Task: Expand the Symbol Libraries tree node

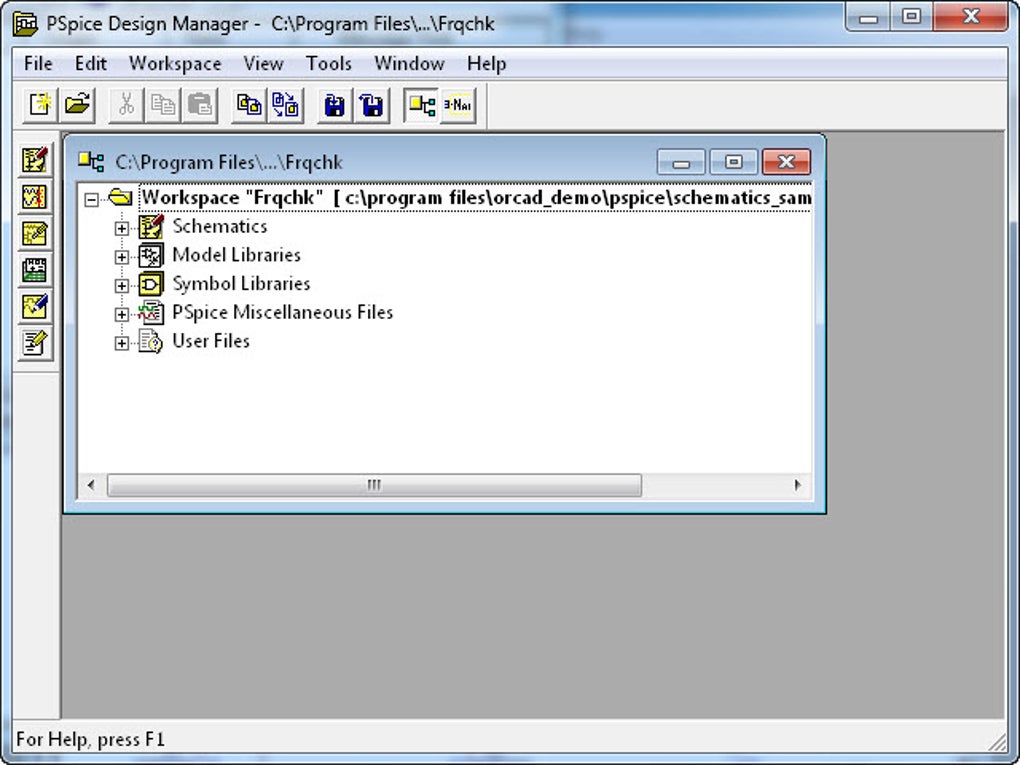Action: [x=122, y=286]
